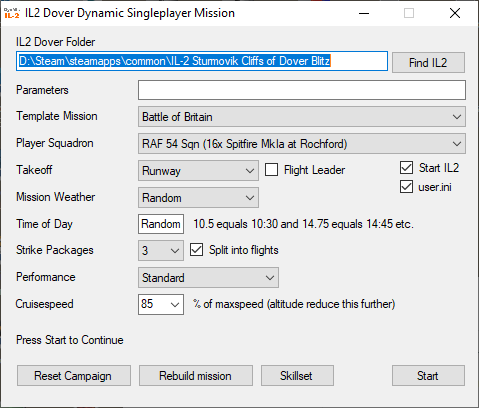Minimize the IL2 Dover mission window
The image size is (479, 408).
[x=364, y=13]
